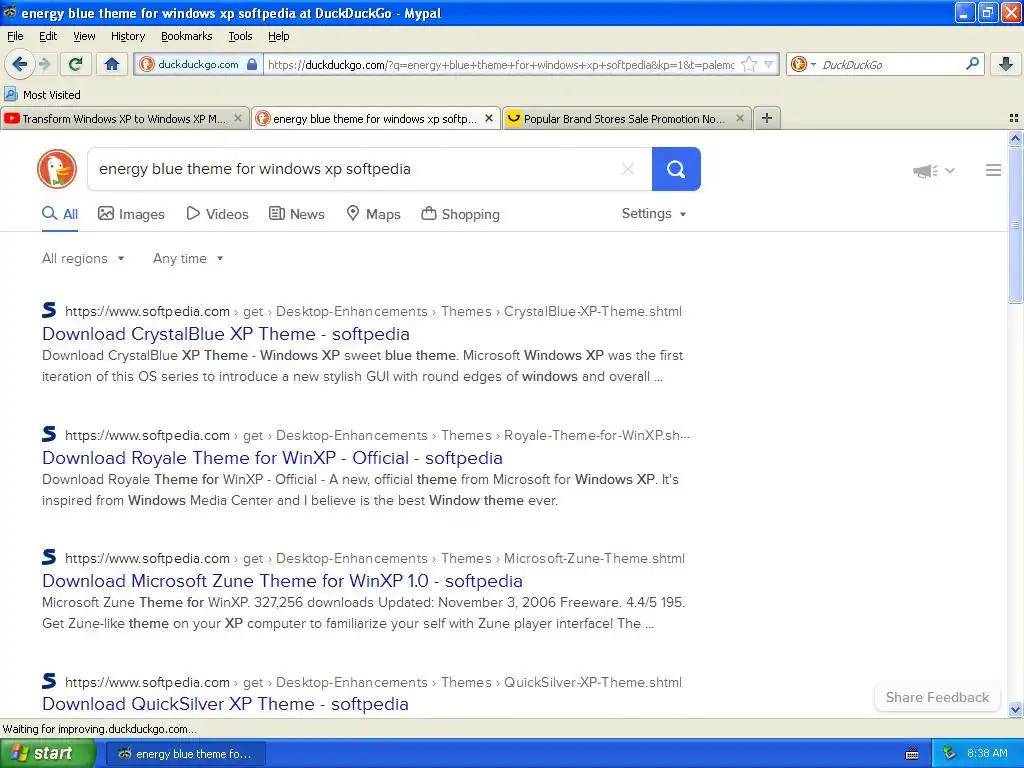Click the Softpedia favicon of Royale result

click(49, 434)
